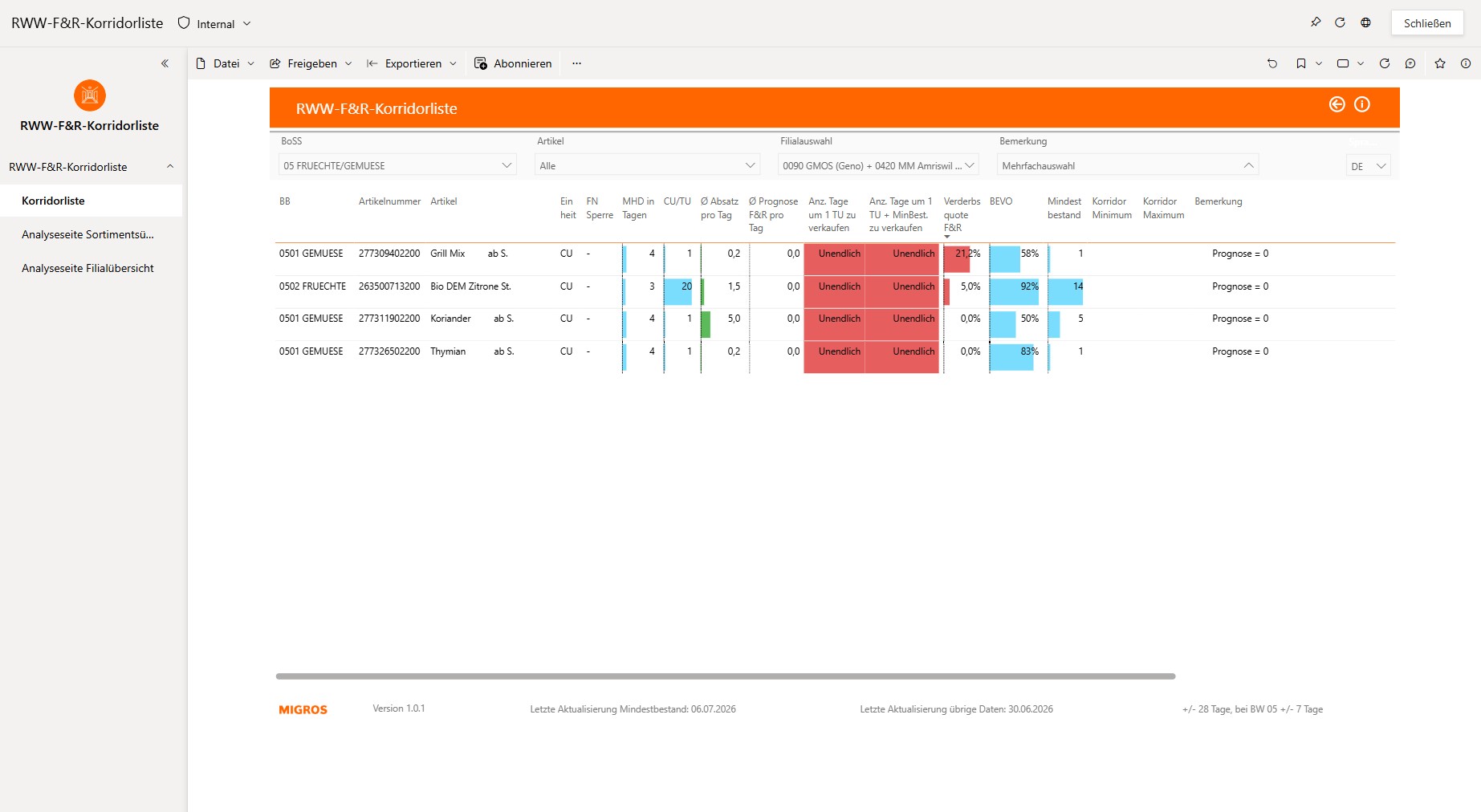Open the info icon in orange header
Screen dimensions: 1481x812
[x=1362, y=104]
